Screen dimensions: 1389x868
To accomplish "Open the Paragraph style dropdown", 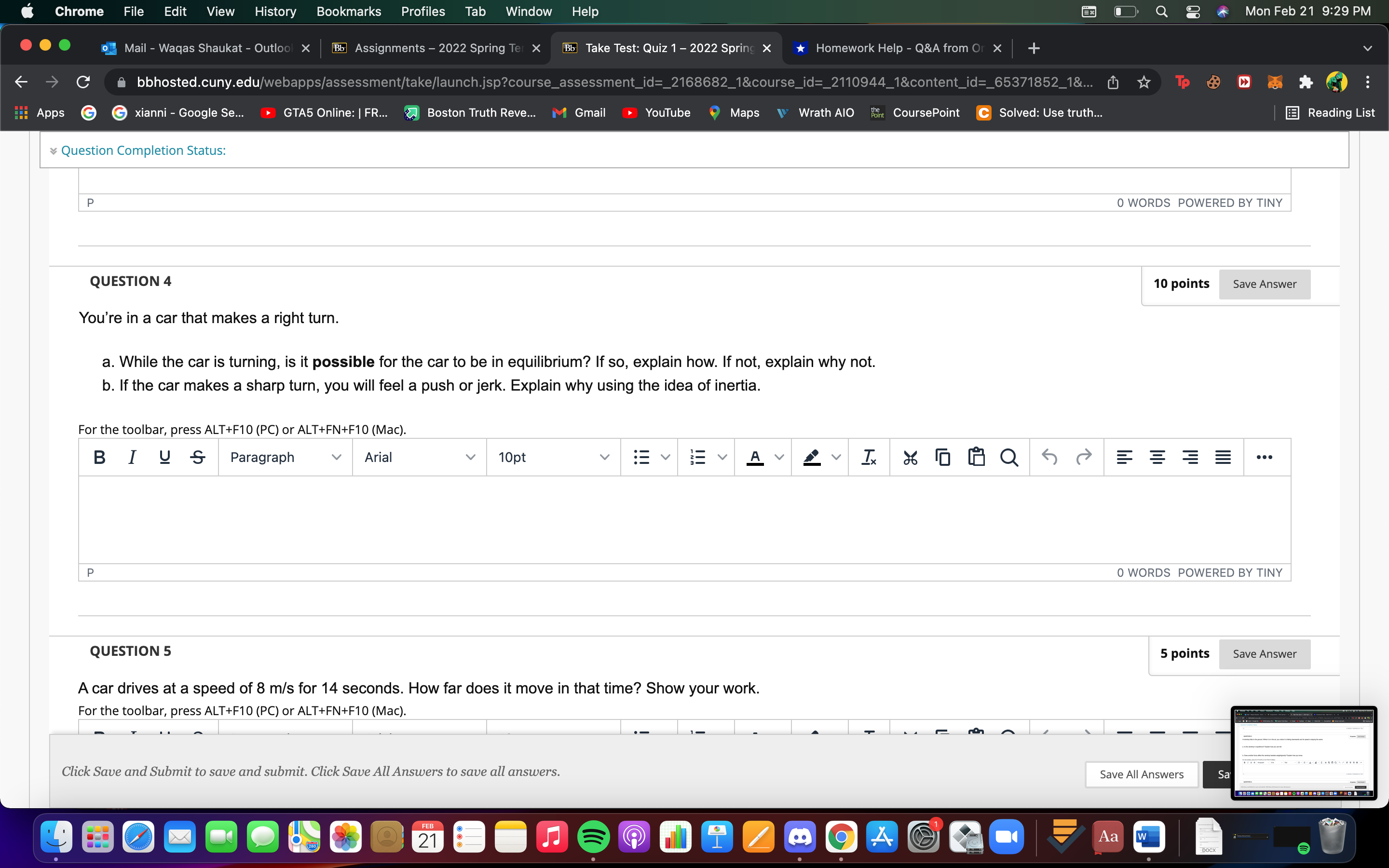I will [285, 457].
